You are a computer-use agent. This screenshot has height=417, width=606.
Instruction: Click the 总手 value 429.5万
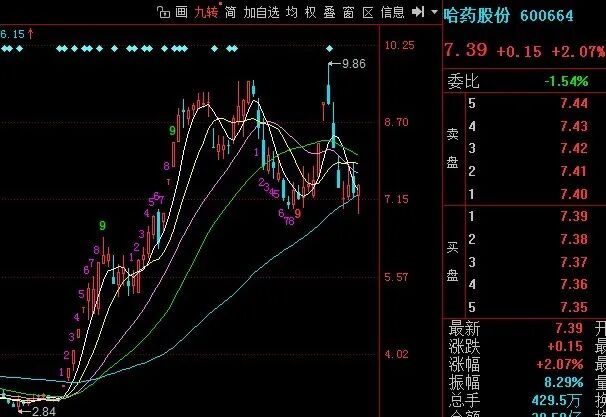tap(557, 401)
